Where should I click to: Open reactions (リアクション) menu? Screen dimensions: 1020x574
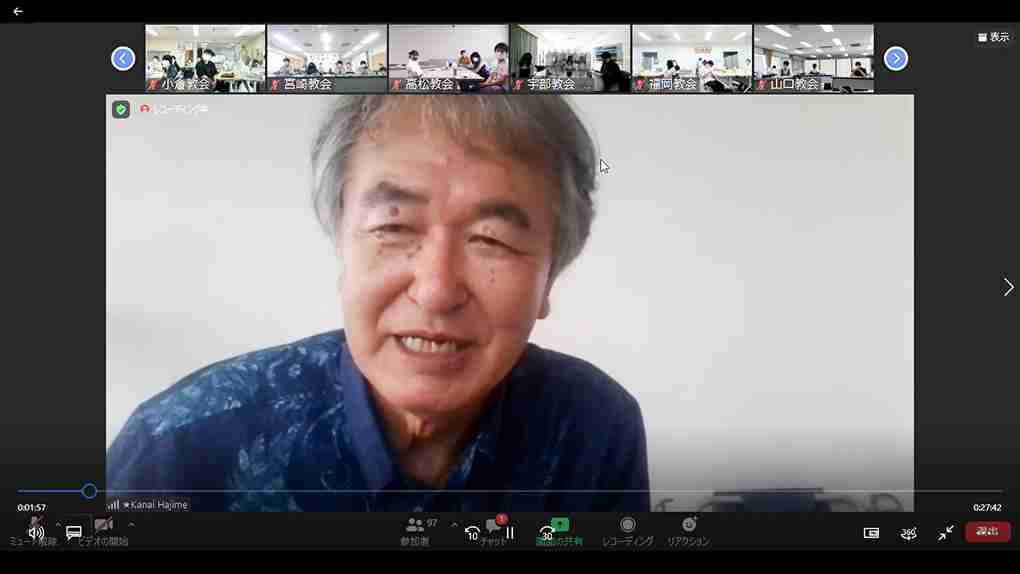pyautogui.click(x=688, y=530)
